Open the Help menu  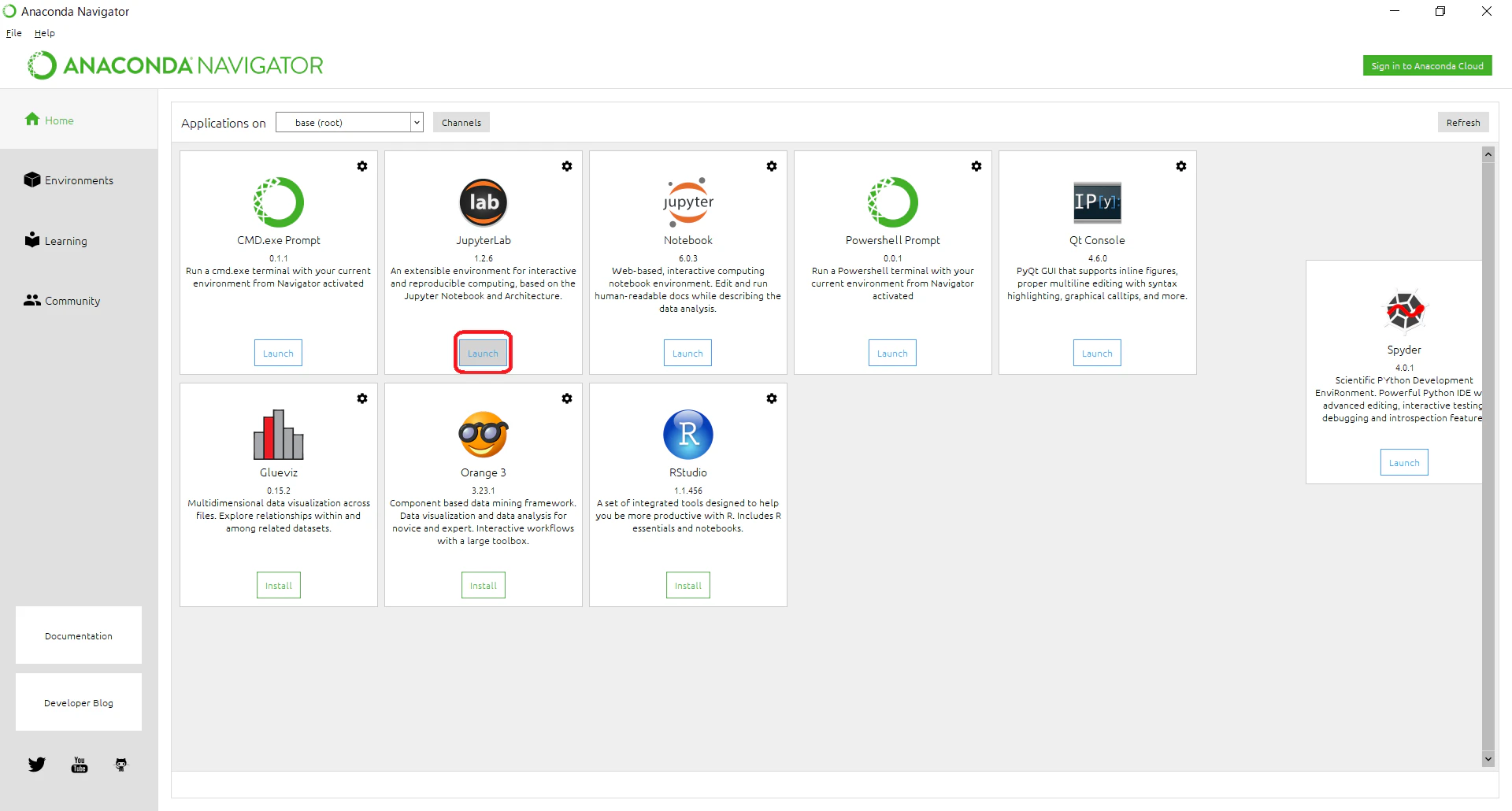click(x=45, y=33)
